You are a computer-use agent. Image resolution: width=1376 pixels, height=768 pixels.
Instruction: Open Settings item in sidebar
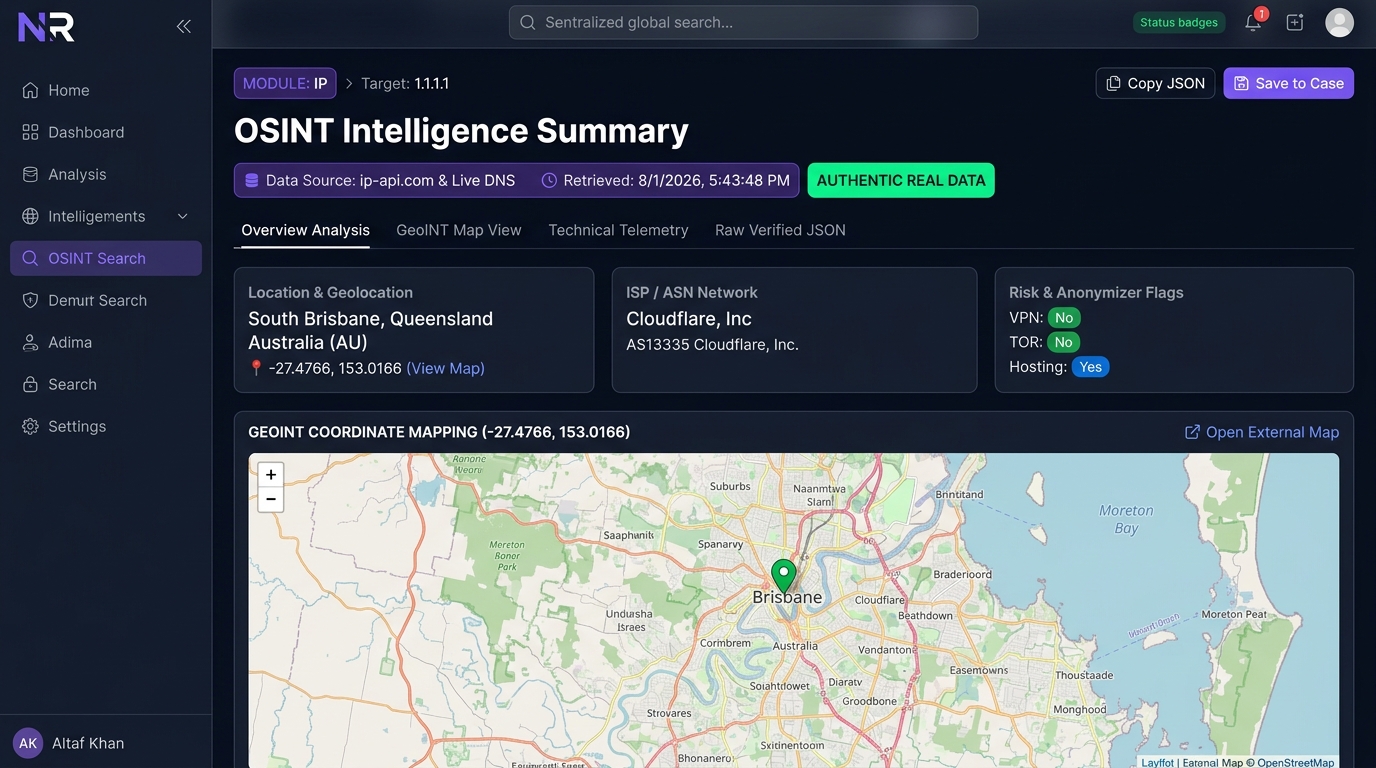pos(106,426)
